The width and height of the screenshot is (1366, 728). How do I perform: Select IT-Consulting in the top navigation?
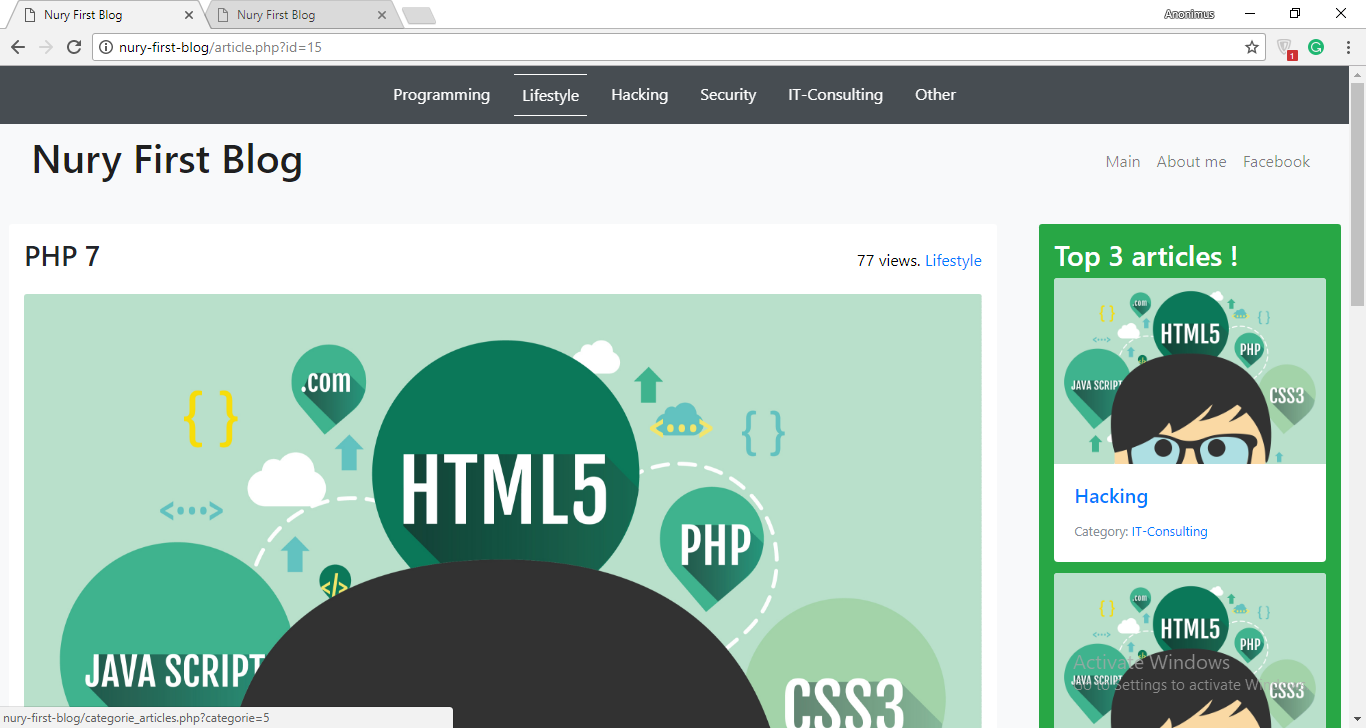point(835,95)
